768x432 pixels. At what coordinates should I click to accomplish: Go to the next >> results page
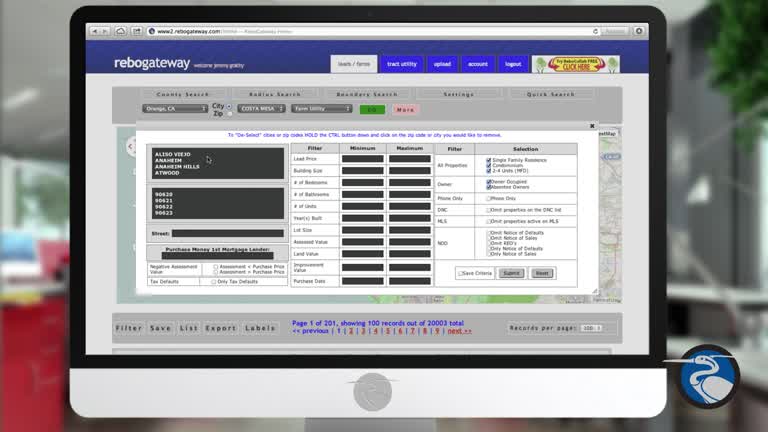click(459, 332)
